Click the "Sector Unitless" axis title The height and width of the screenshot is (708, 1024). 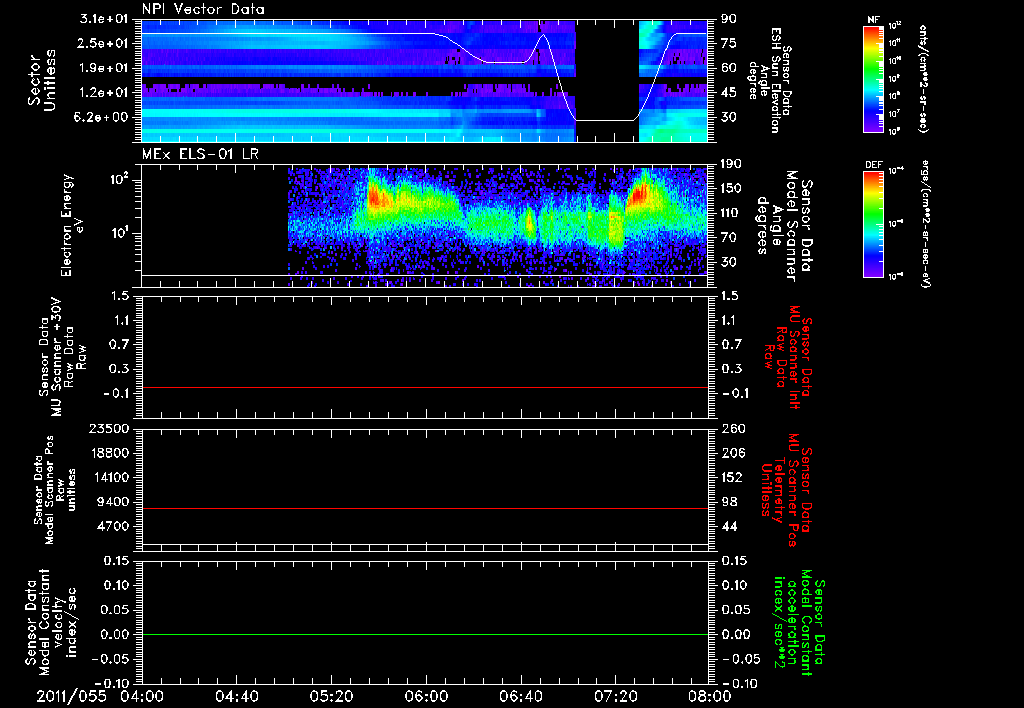(42, 80)
